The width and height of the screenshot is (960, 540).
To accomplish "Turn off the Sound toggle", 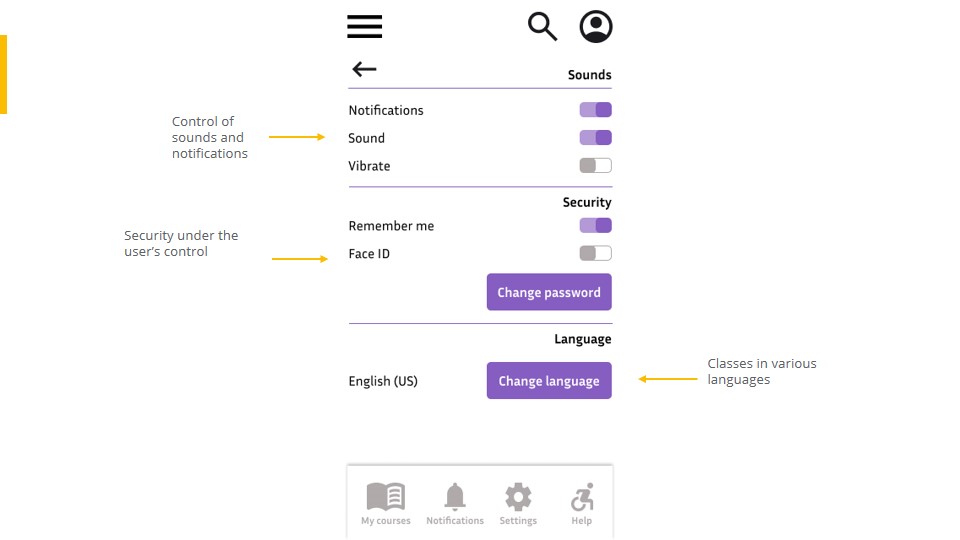I will (595, 138).
